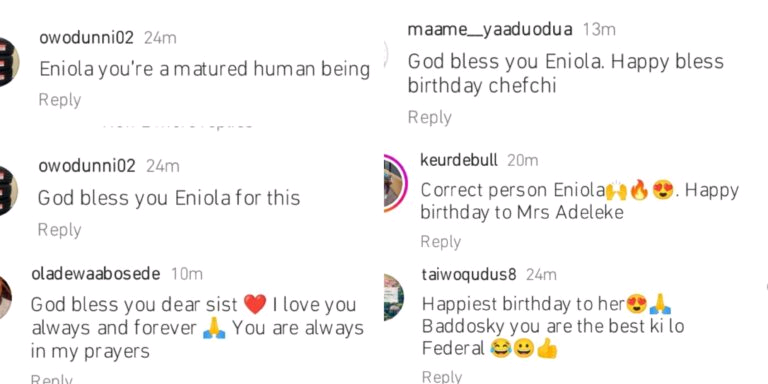Open taiwoqudus8 username link
The image size is (768, 384).
pyautogui.click(x=469, y=275)
